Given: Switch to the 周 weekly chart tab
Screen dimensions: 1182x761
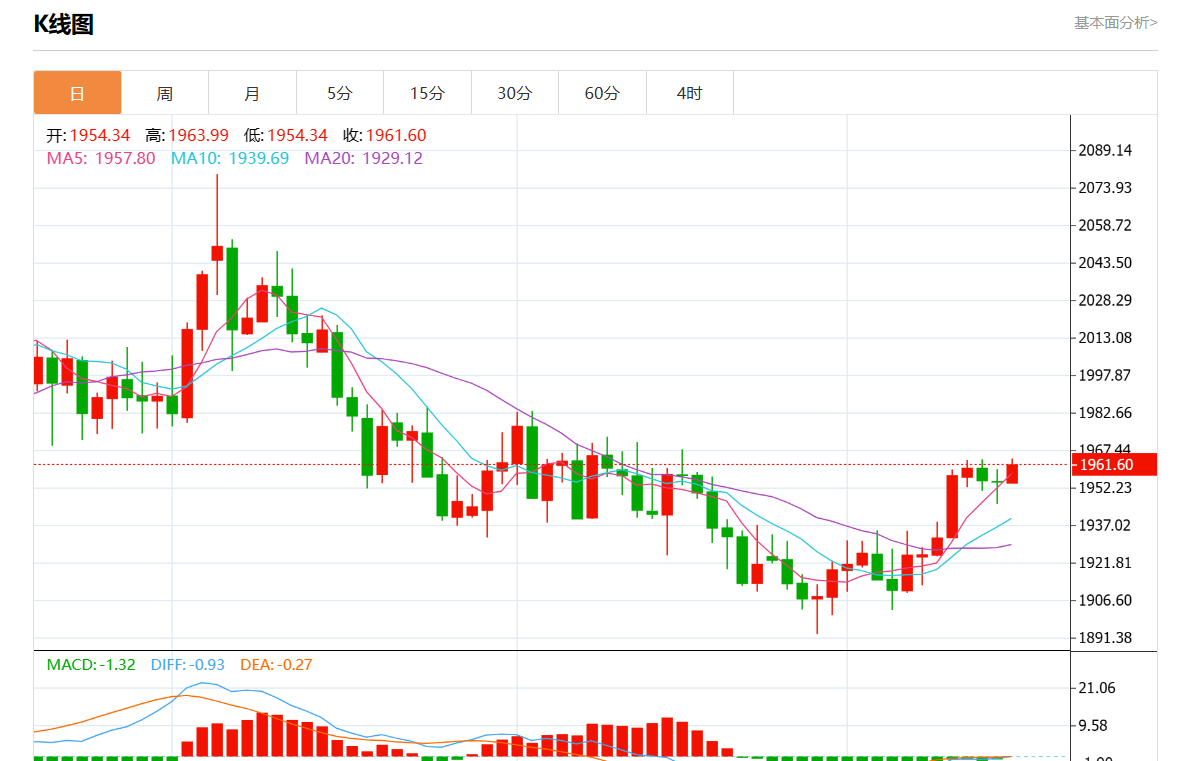Looking at the screenshot, I should tap(165, 93).
